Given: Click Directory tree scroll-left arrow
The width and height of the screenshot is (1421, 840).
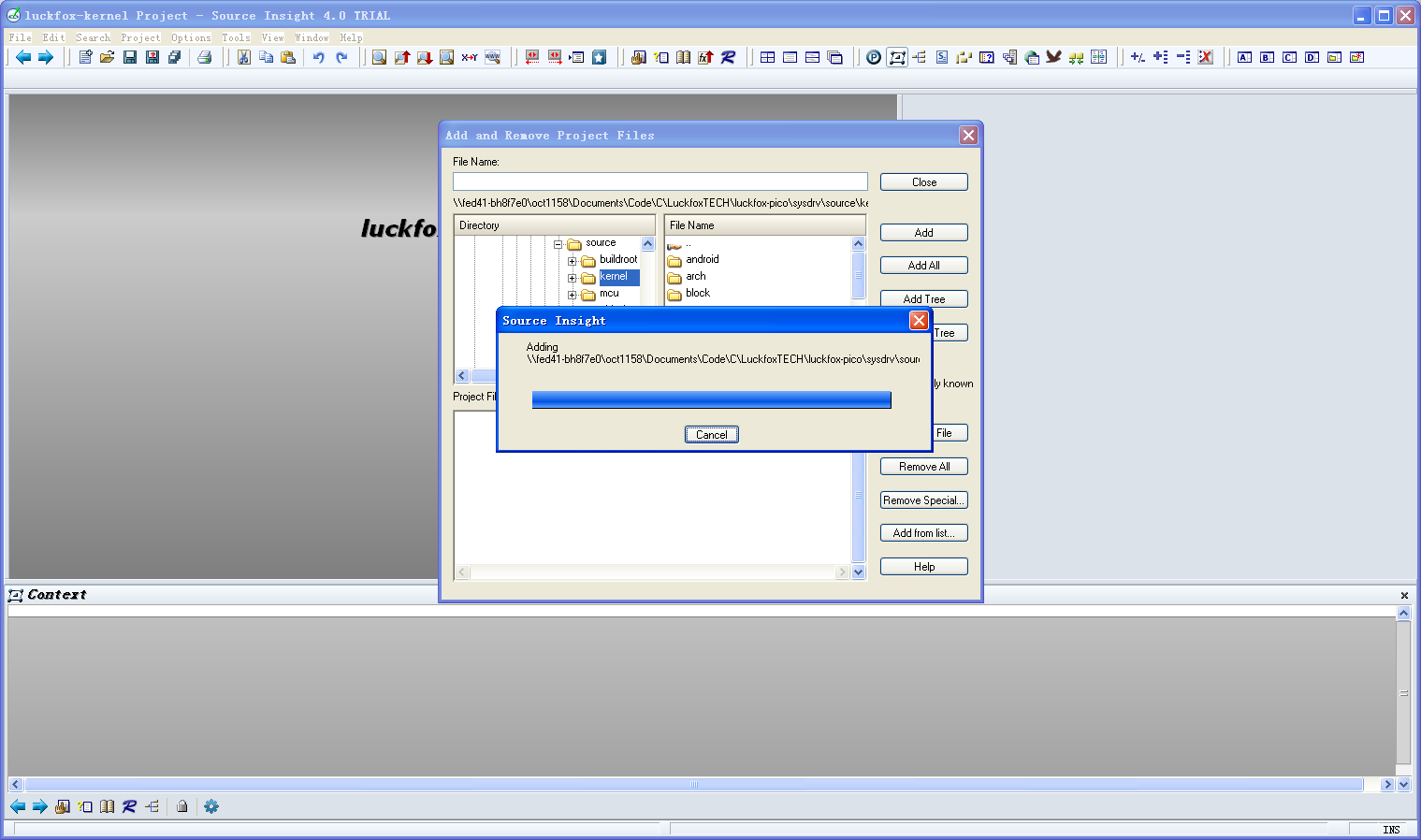Looking at the screenshot, I should [x=462, y=375].
